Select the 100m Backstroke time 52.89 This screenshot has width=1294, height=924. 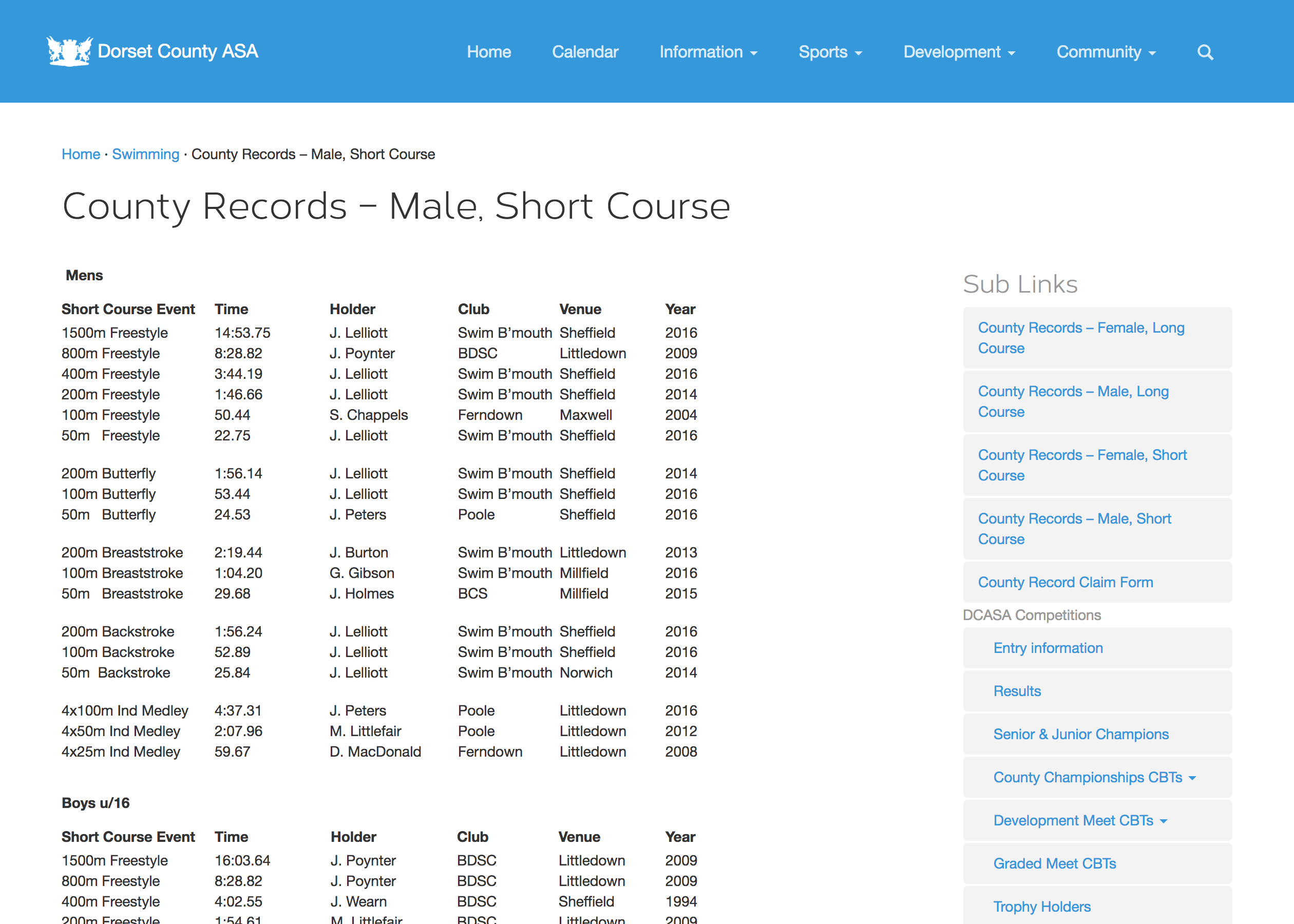[x=232, y=652]
